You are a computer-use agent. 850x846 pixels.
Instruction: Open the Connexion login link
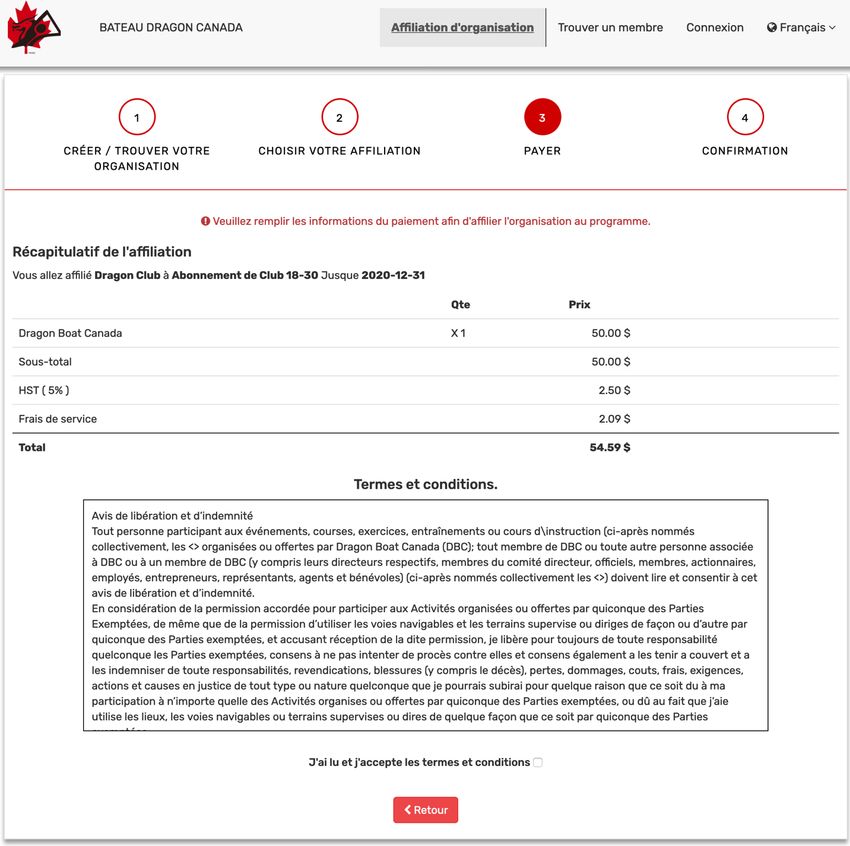714,28
